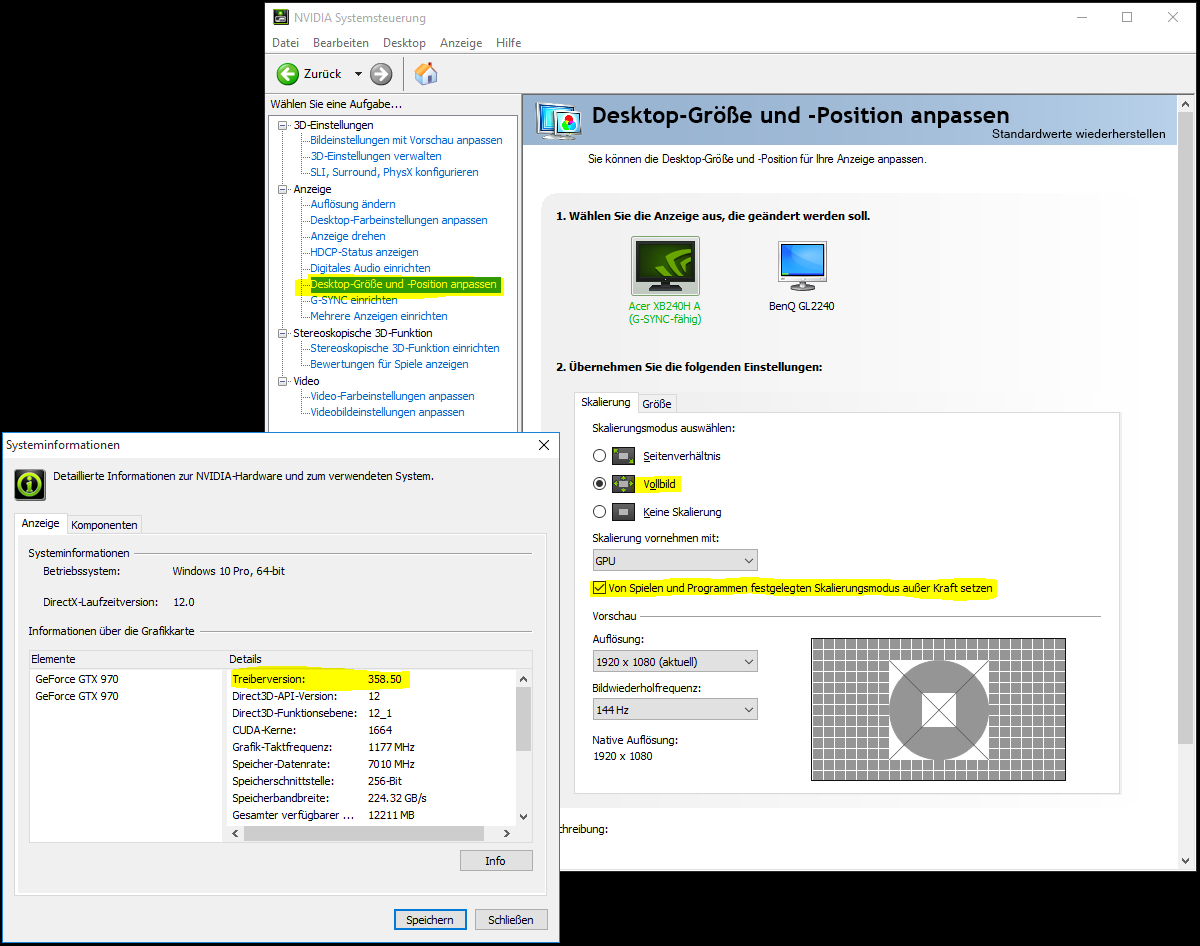1200x946 pixels.
Task: Open the Bildwiederholfrequenz 144 Hz dropdown
Action: 675,710
